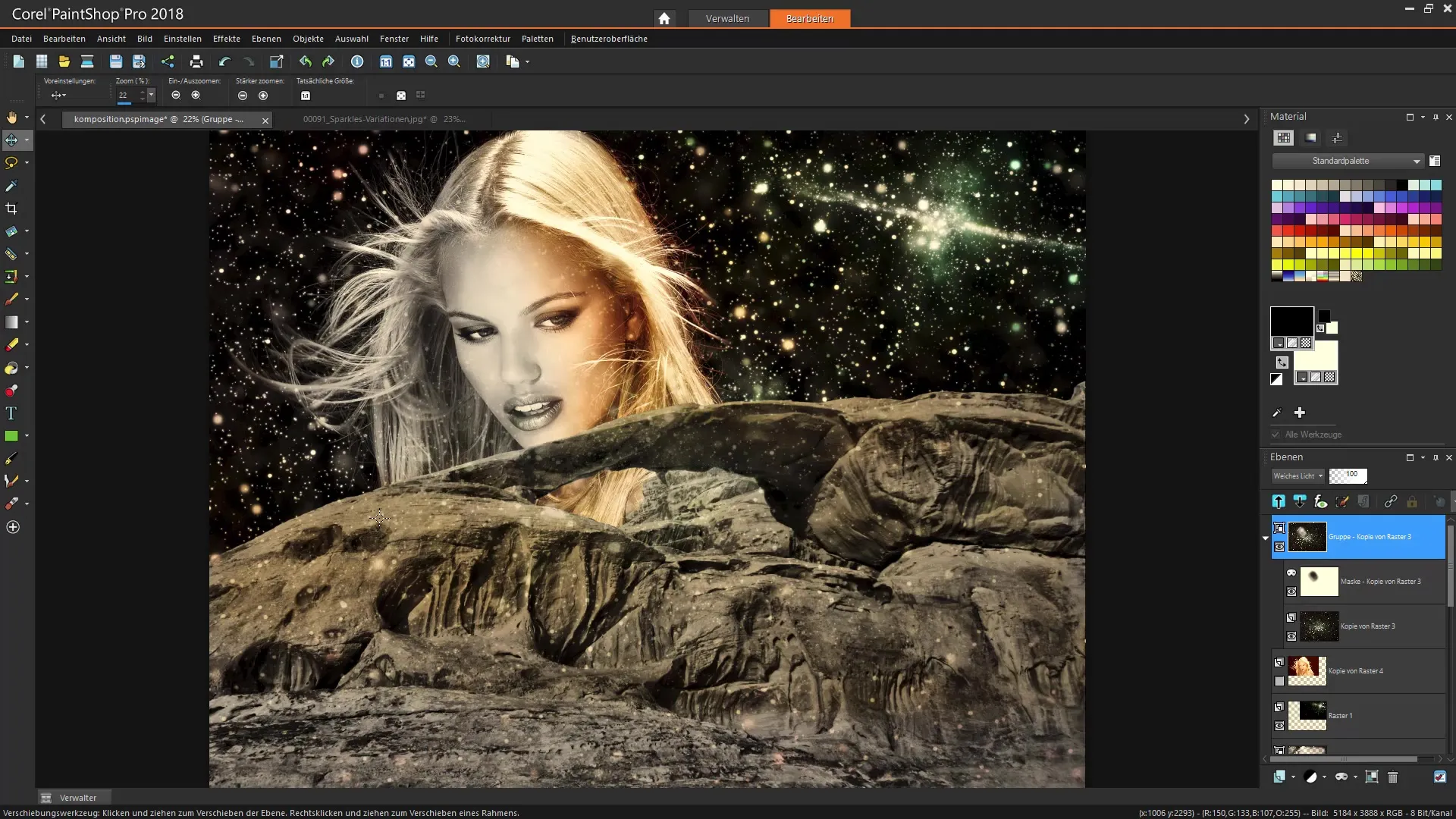Click Tatsächliche Größe 1:1 button
Viewport: 1456px width, 819px height.
[306, 96]
